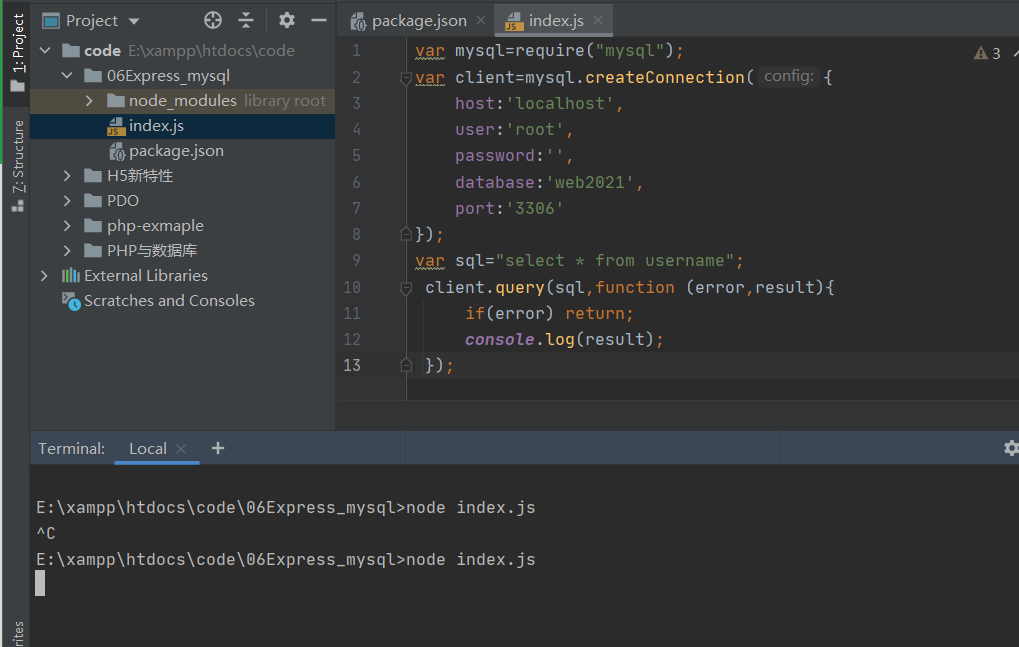
Task: Open terminal settings gear icon
Action: (x=1011, y=448)
